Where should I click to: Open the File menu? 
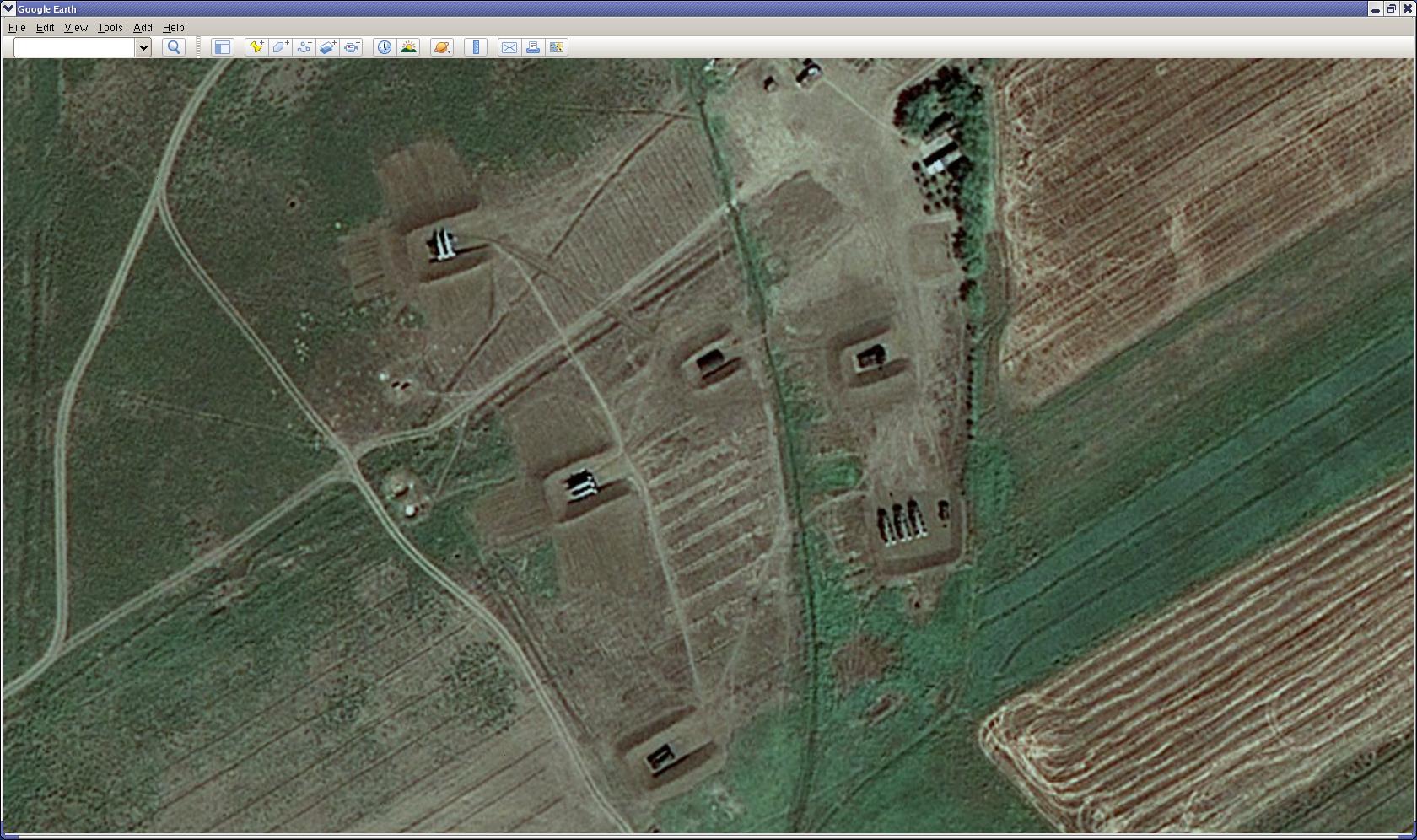point(17,28)
